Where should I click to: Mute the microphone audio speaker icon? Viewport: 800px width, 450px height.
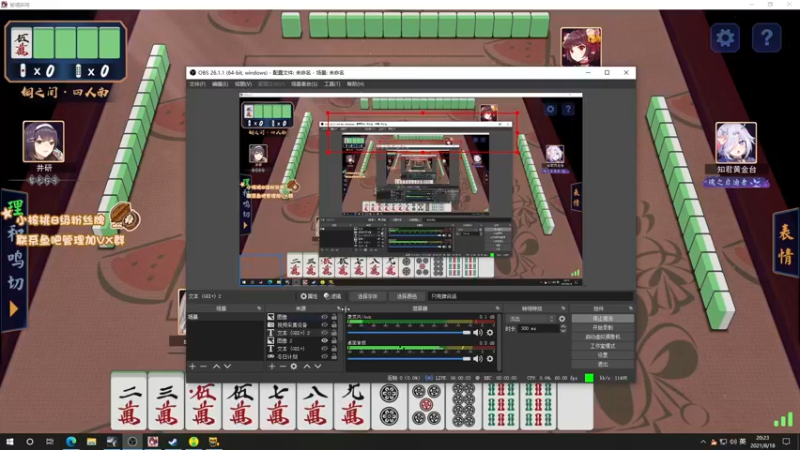coord(478,333)
